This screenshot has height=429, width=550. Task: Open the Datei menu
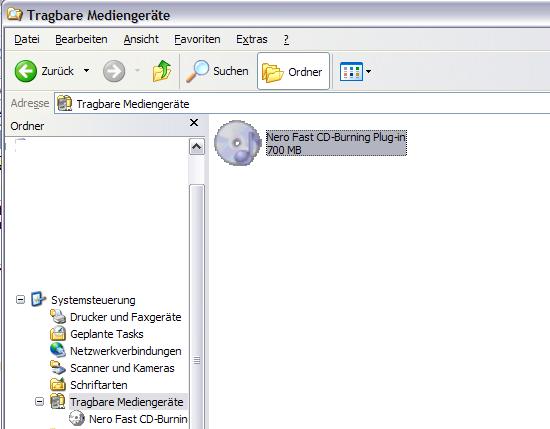coord(27,39)
